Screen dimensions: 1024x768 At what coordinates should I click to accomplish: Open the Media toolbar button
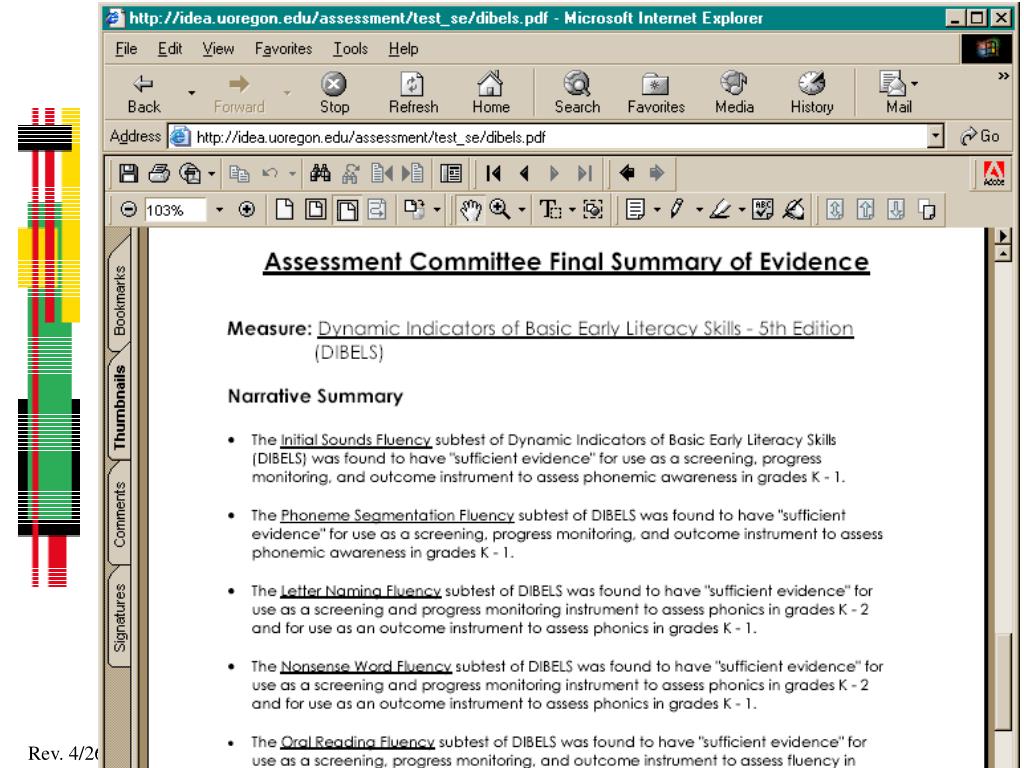(x=734, y=93)
